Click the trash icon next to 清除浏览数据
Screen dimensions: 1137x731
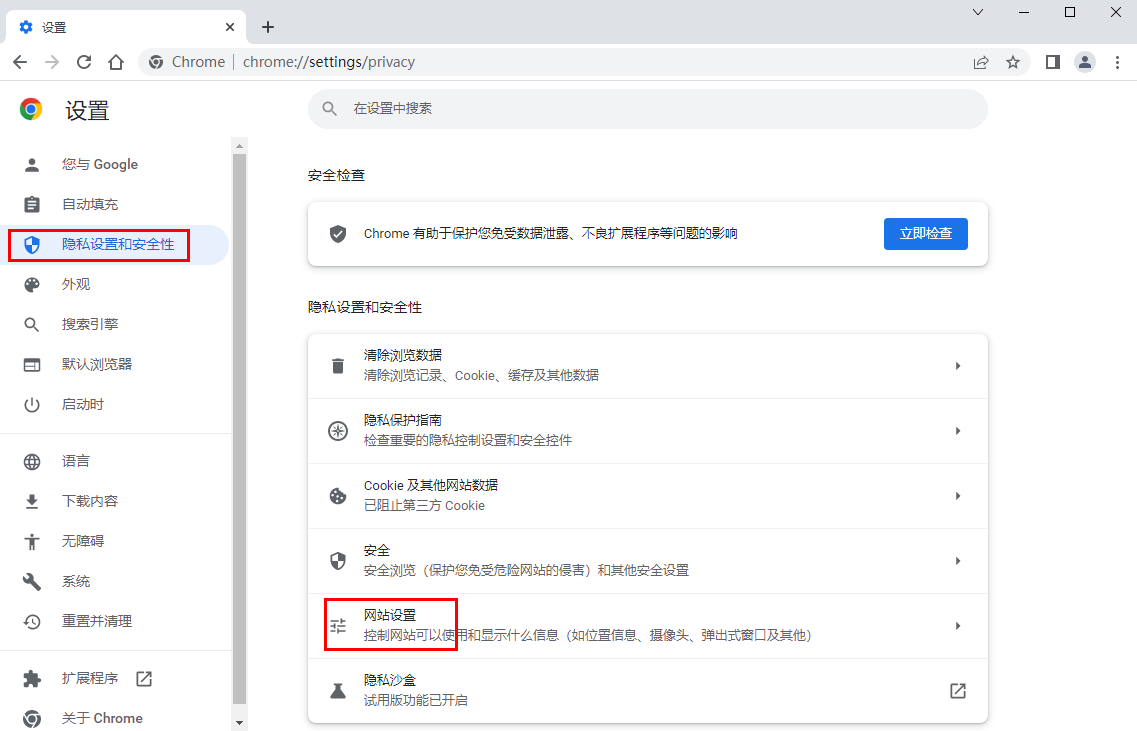coord(337,365)
